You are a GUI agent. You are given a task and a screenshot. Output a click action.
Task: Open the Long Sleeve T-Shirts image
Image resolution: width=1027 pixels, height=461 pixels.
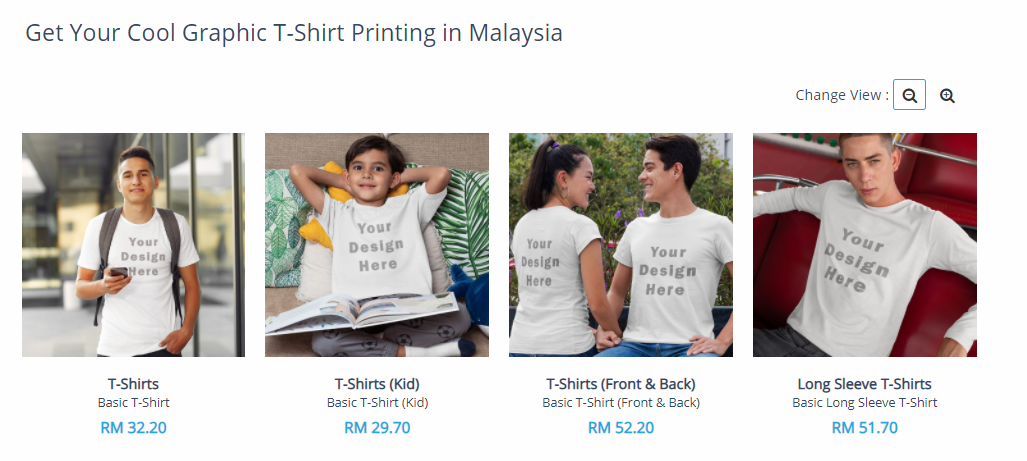pos(865,245)
